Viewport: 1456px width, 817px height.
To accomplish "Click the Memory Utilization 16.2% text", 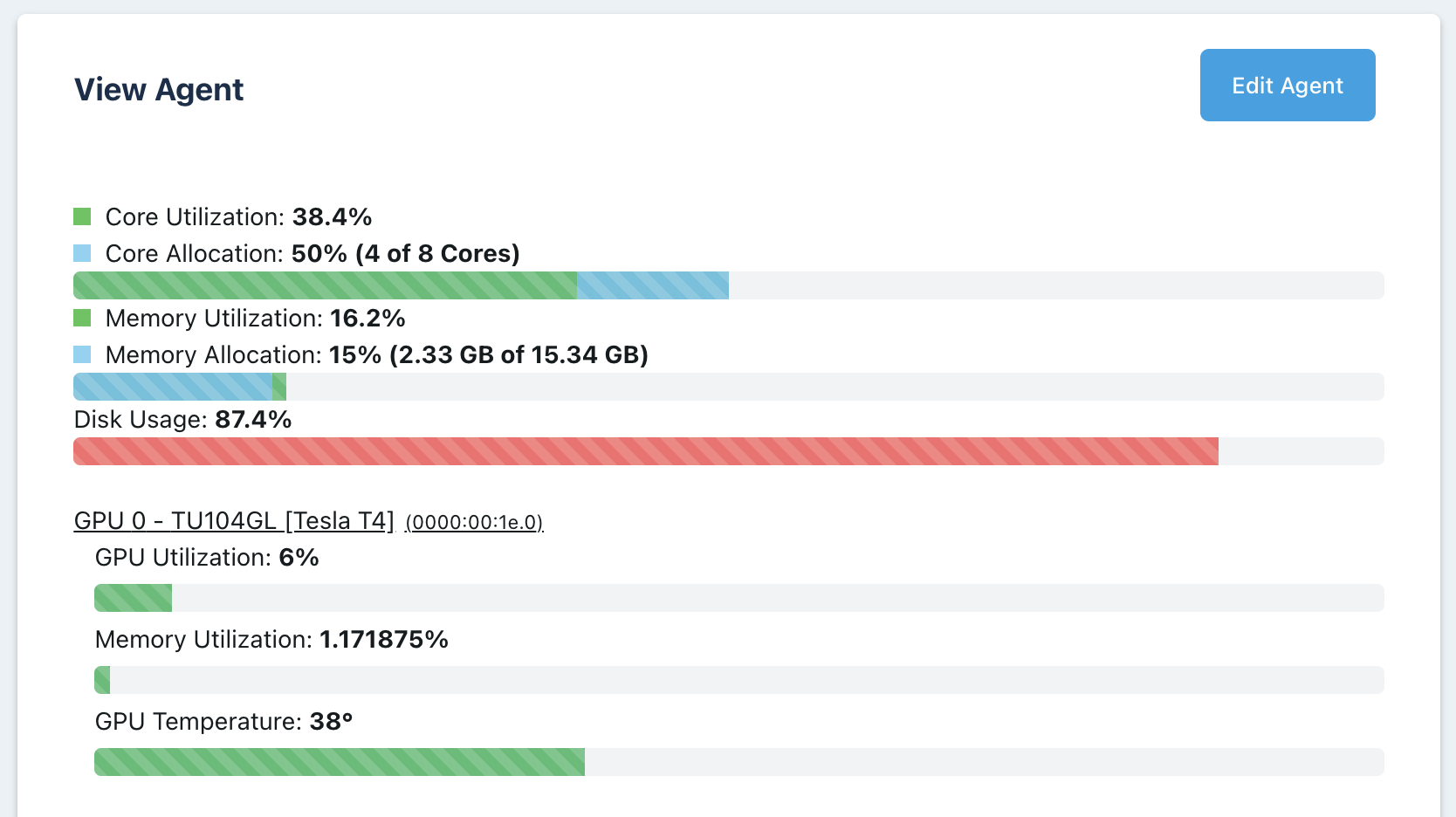I will (x=255, y=318).
